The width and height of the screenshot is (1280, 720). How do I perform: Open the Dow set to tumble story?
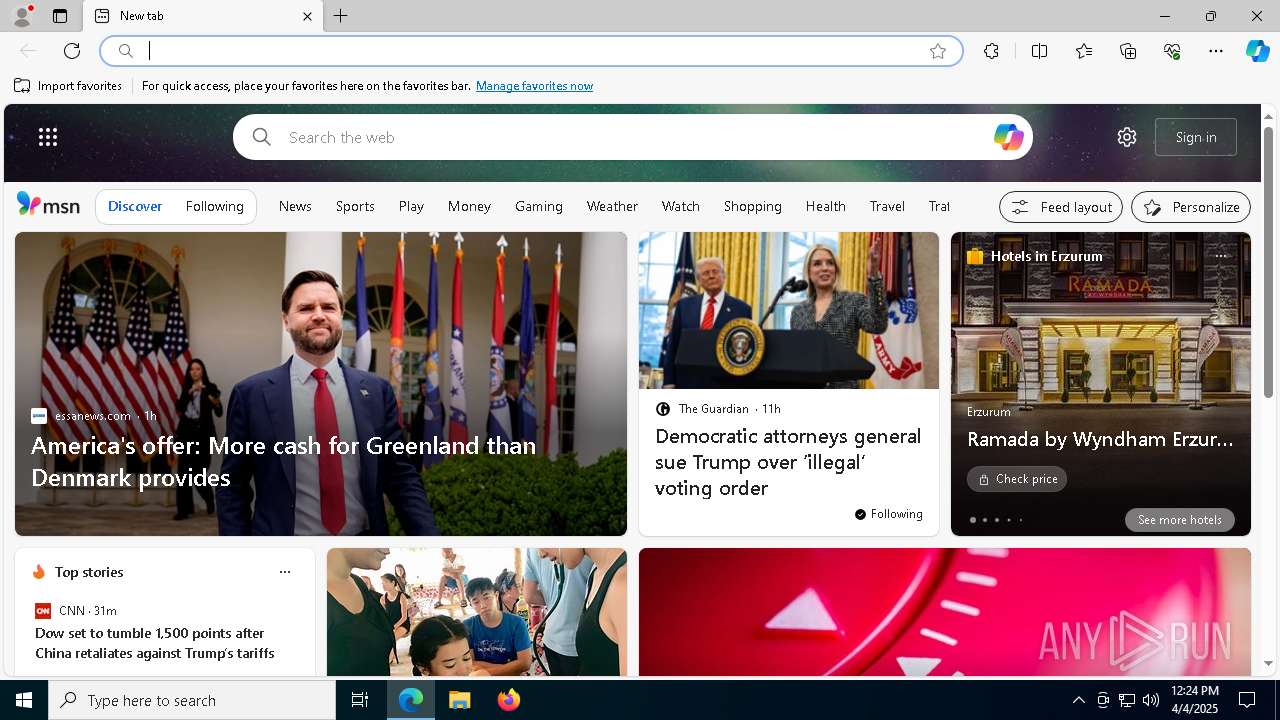tap(155, 643)
